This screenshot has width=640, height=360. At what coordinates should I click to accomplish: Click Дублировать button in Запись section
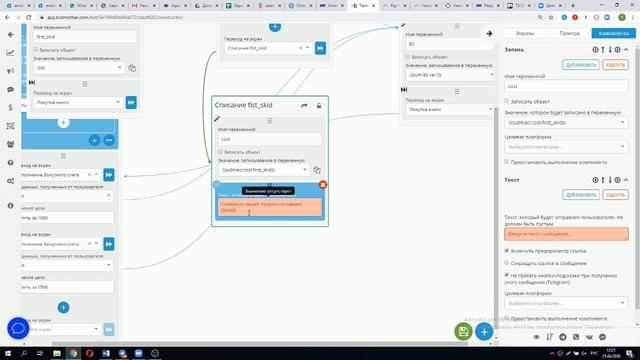[x=581, y=64]
